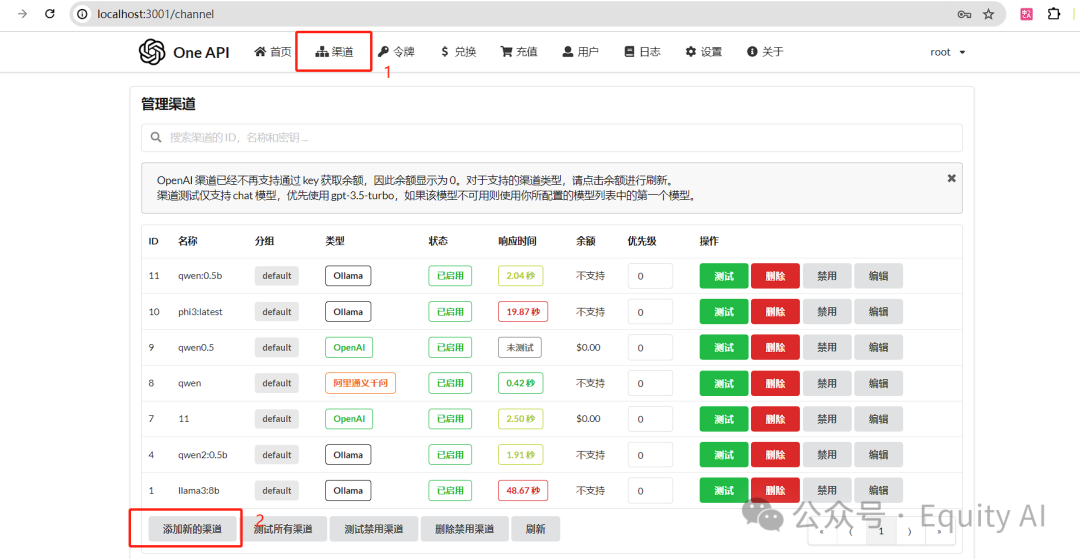This screenshot has height=559, width=1080.
Task: Reload the page with browser refresh icon
Action: click(50, 13)
